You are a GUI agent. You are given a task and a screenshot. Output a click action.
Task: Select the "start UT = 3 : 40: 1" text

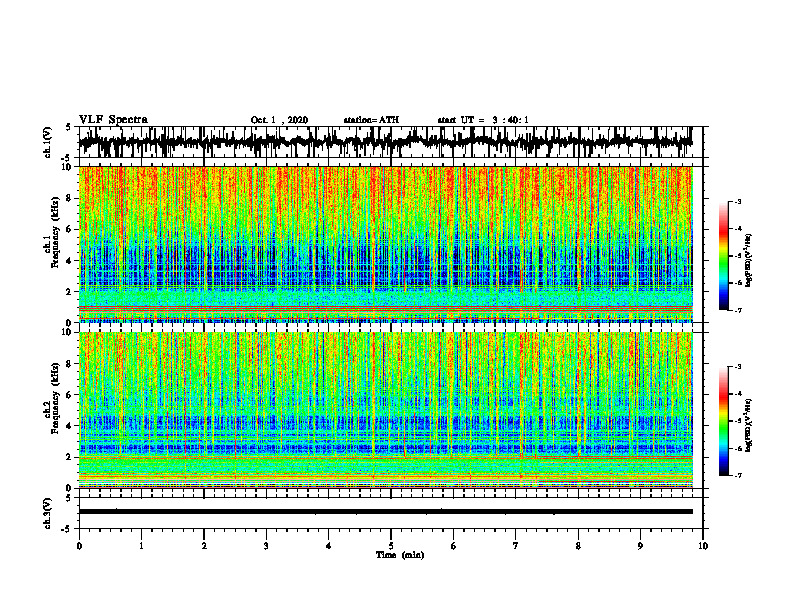tap(483, 120)
